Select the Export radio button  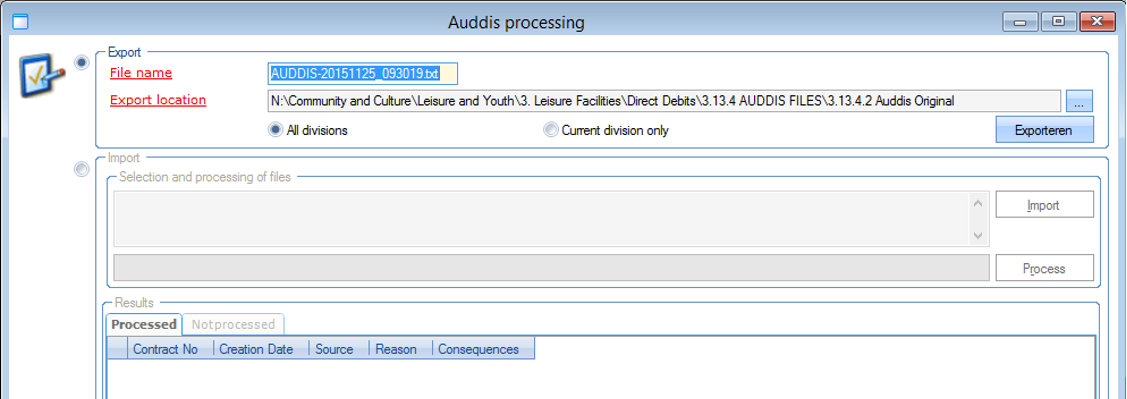[x=83, y=64]
